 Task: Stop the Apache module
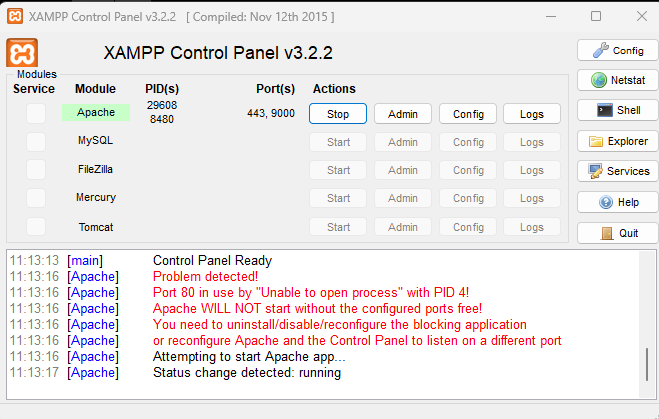pos(338,114)
